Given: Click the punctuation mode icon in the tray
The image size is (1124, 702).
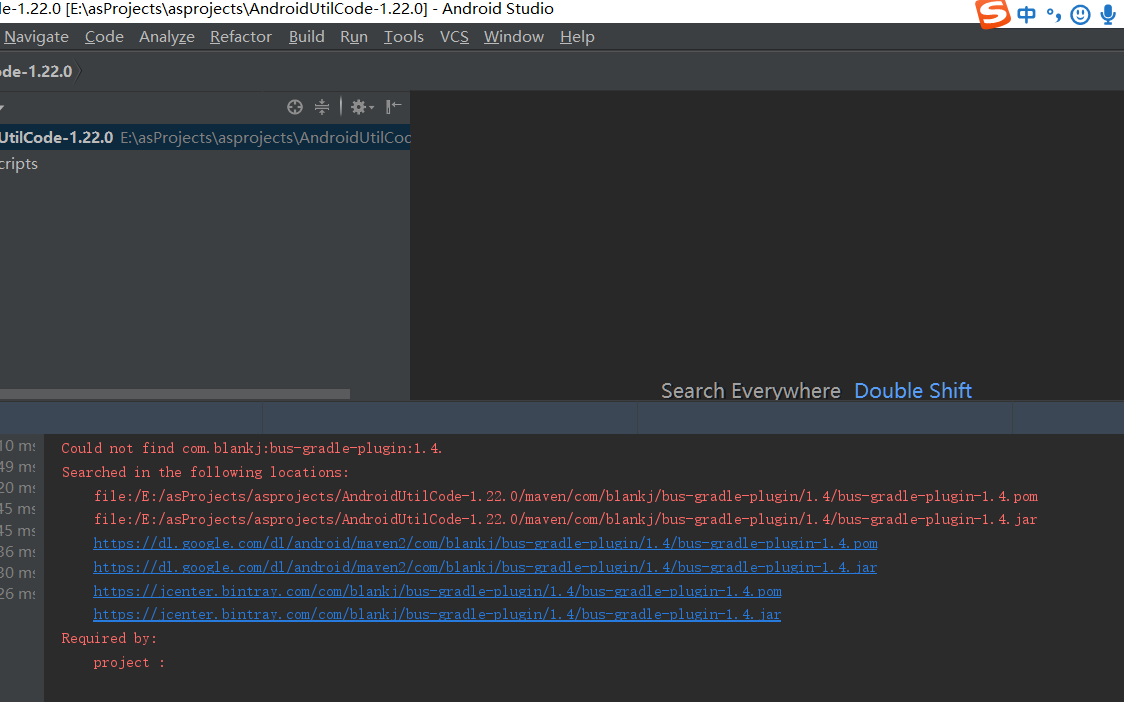Looking at the screenshot, I should [1052, 15].
